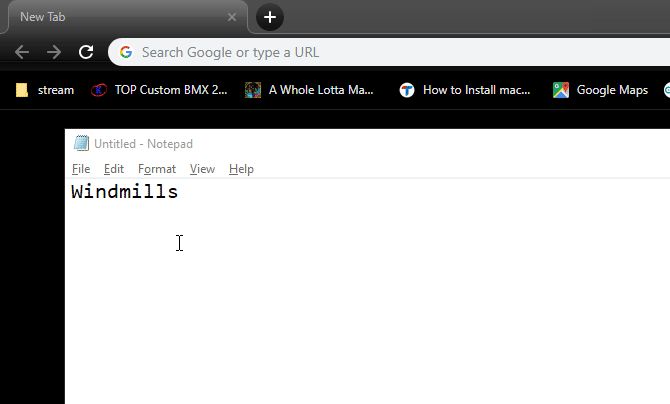Open the File menu in Notepad
This screenshot has height=404, width=670.
click(81, 169)
